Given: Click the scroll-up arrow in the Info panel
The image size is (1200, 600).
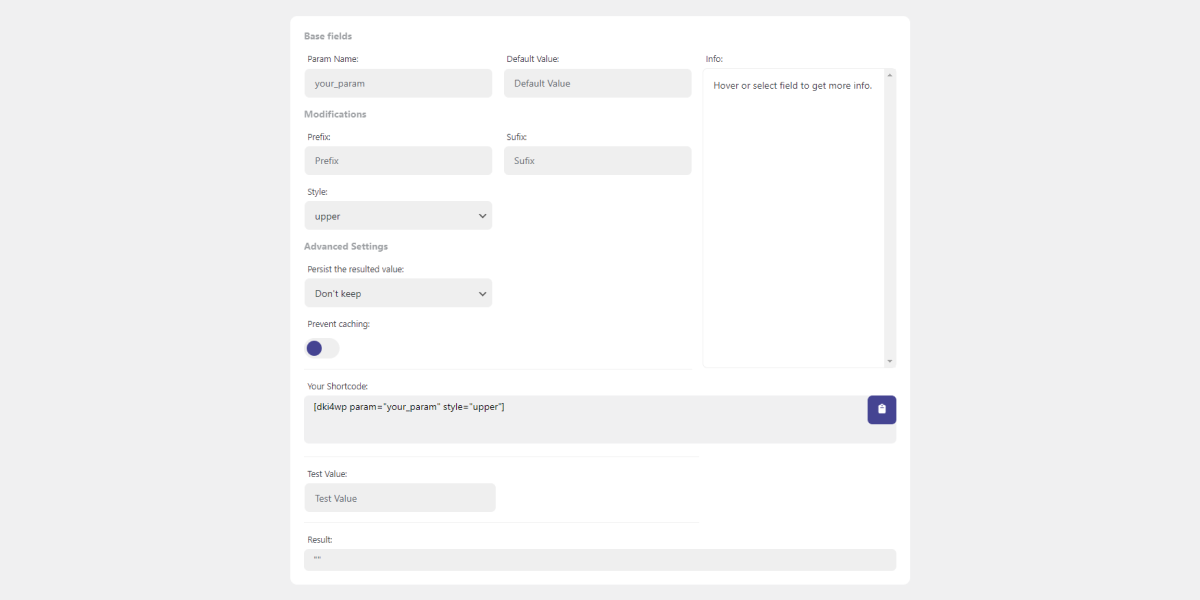Looking at the screenshot, I should pos(889,73).
